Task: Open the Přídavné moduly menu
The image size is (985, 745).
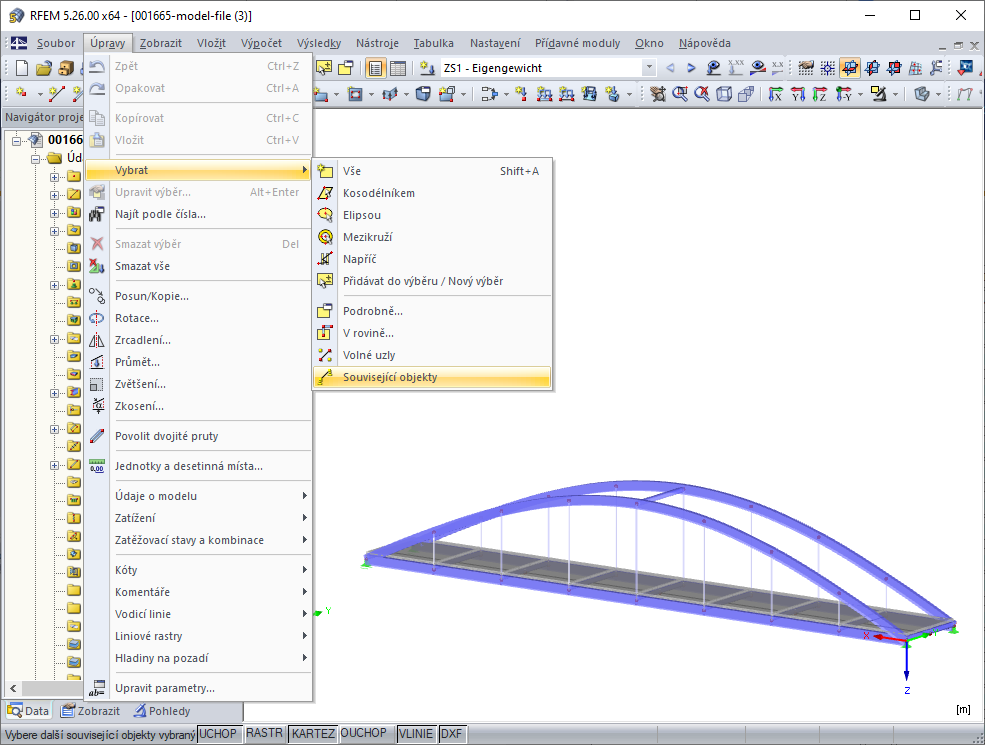Action: pos(577,43)
